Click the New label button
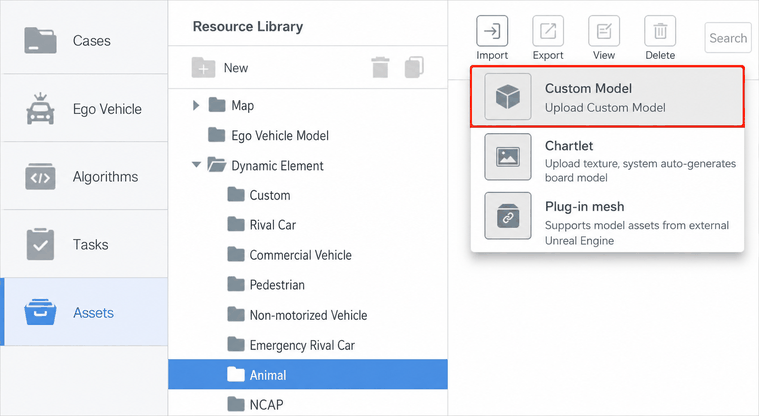The width and height of the screenshot is (759, 416). tap(236, 68)
